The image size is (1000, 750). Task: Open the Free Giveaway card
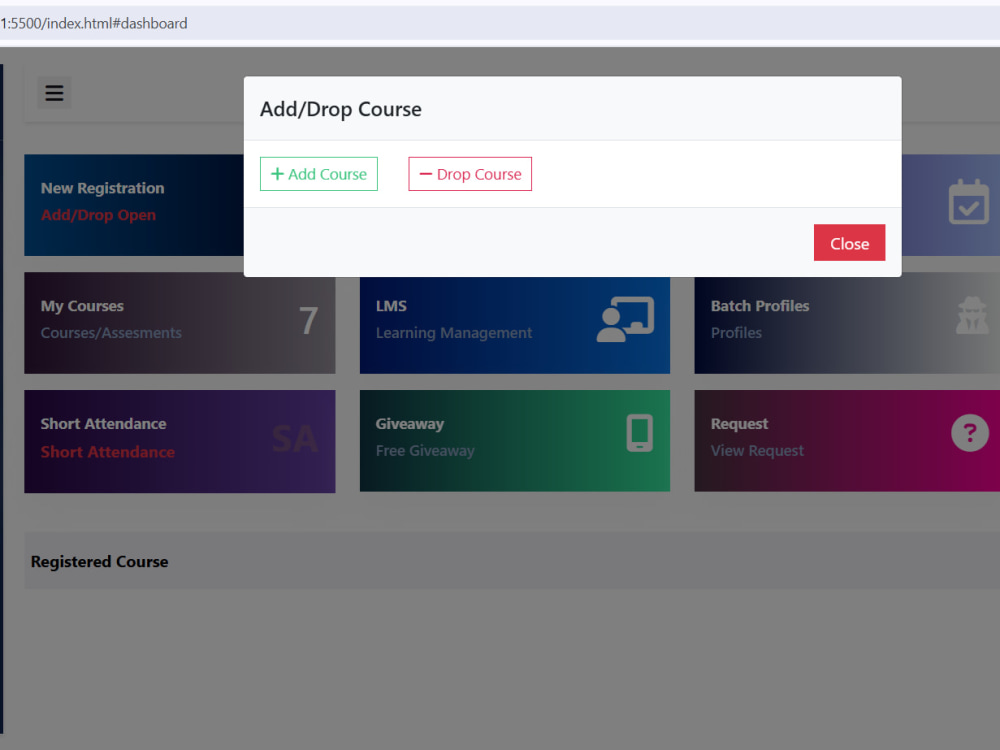(x=515, y=441)
